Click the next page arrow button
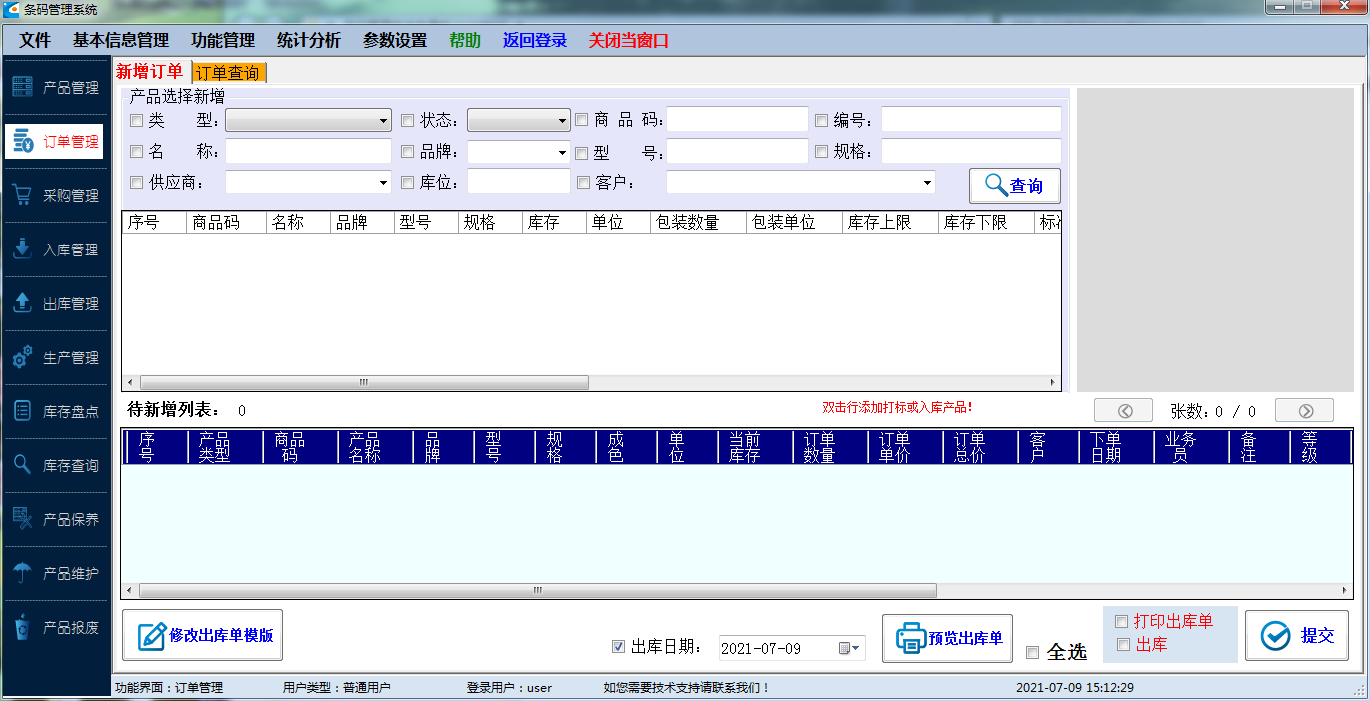The image size is (1370, 701). click(x=1304, y=411)
